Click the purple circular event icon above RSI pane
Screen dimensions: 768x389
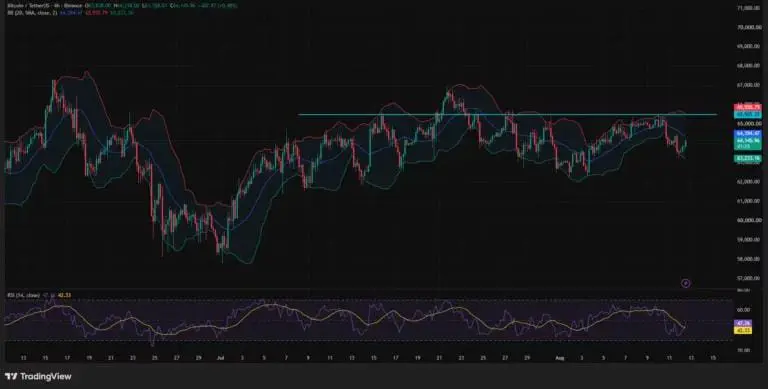point(686,283)
